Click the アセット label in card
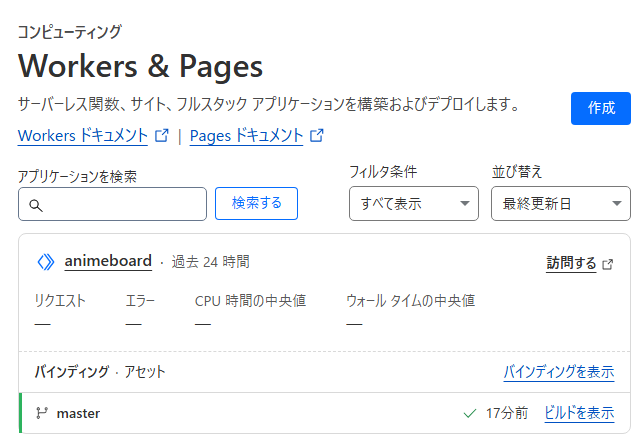Image resolution: width=638 pixels, height=443 pixels. [x=145, y=371]
